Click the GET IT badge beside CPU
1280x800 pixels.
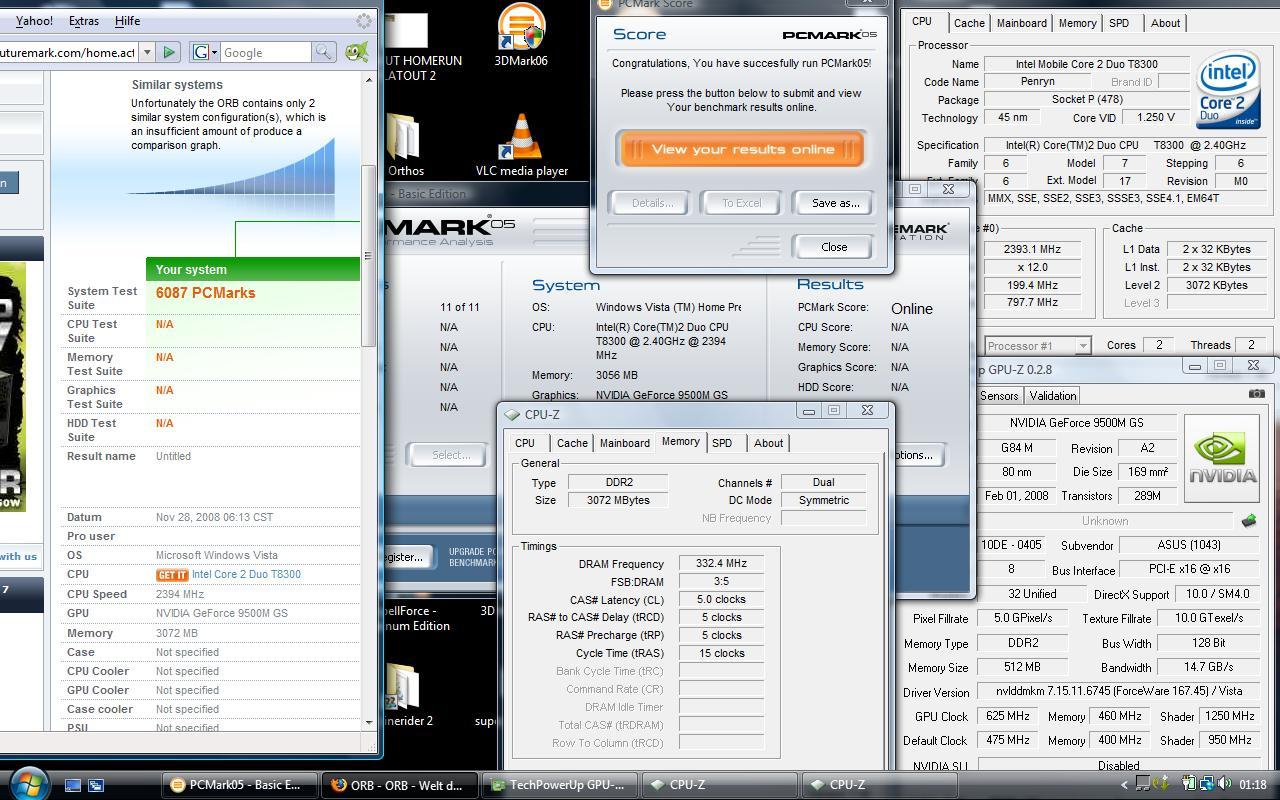[172, 575]
